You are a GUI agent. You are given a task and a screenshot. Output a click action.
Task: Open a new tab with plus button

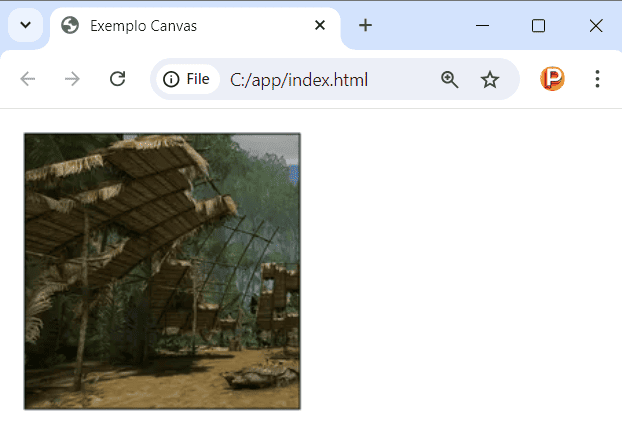(x=365, y=25)
